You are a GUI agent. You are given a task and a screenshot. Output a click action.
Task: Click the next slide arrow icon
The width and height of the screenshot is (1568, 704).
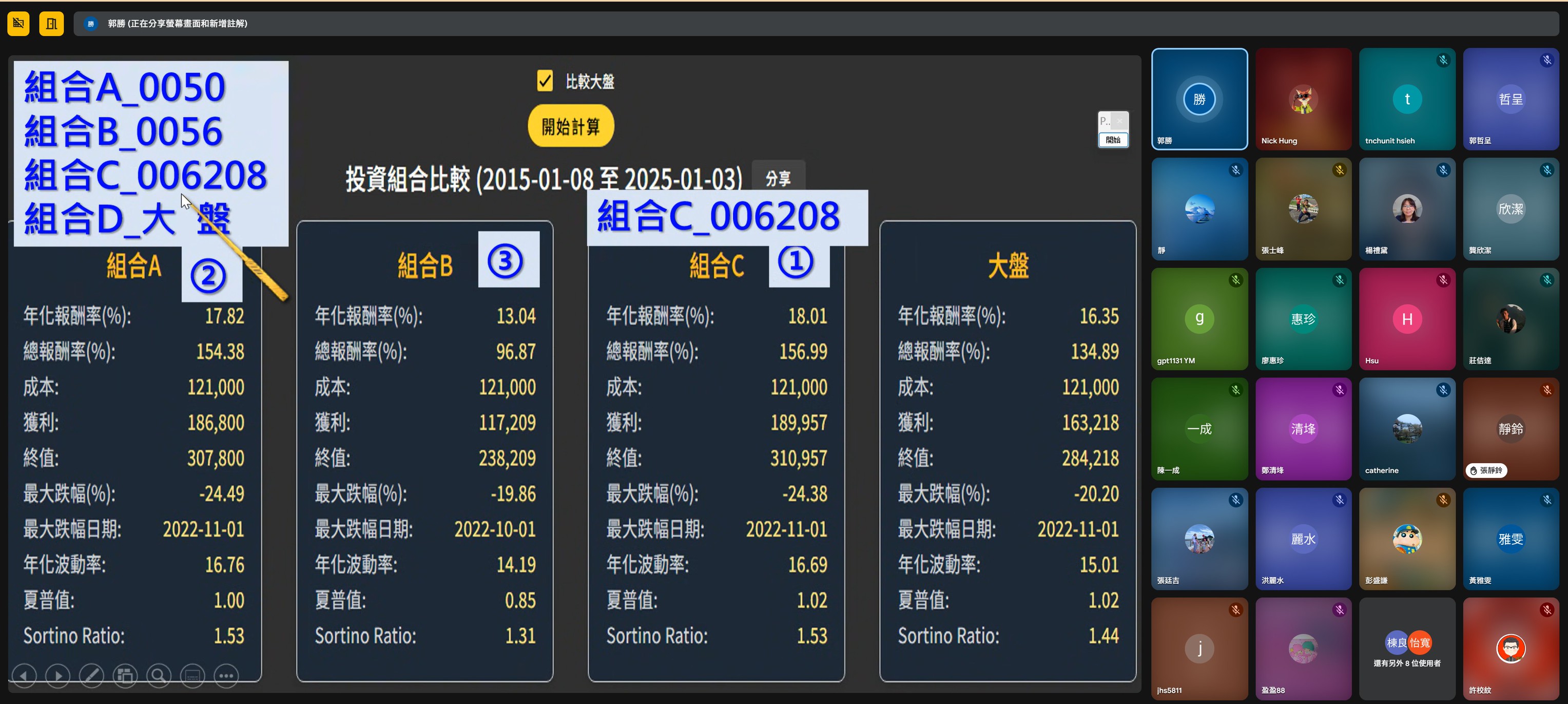point(58,675)
